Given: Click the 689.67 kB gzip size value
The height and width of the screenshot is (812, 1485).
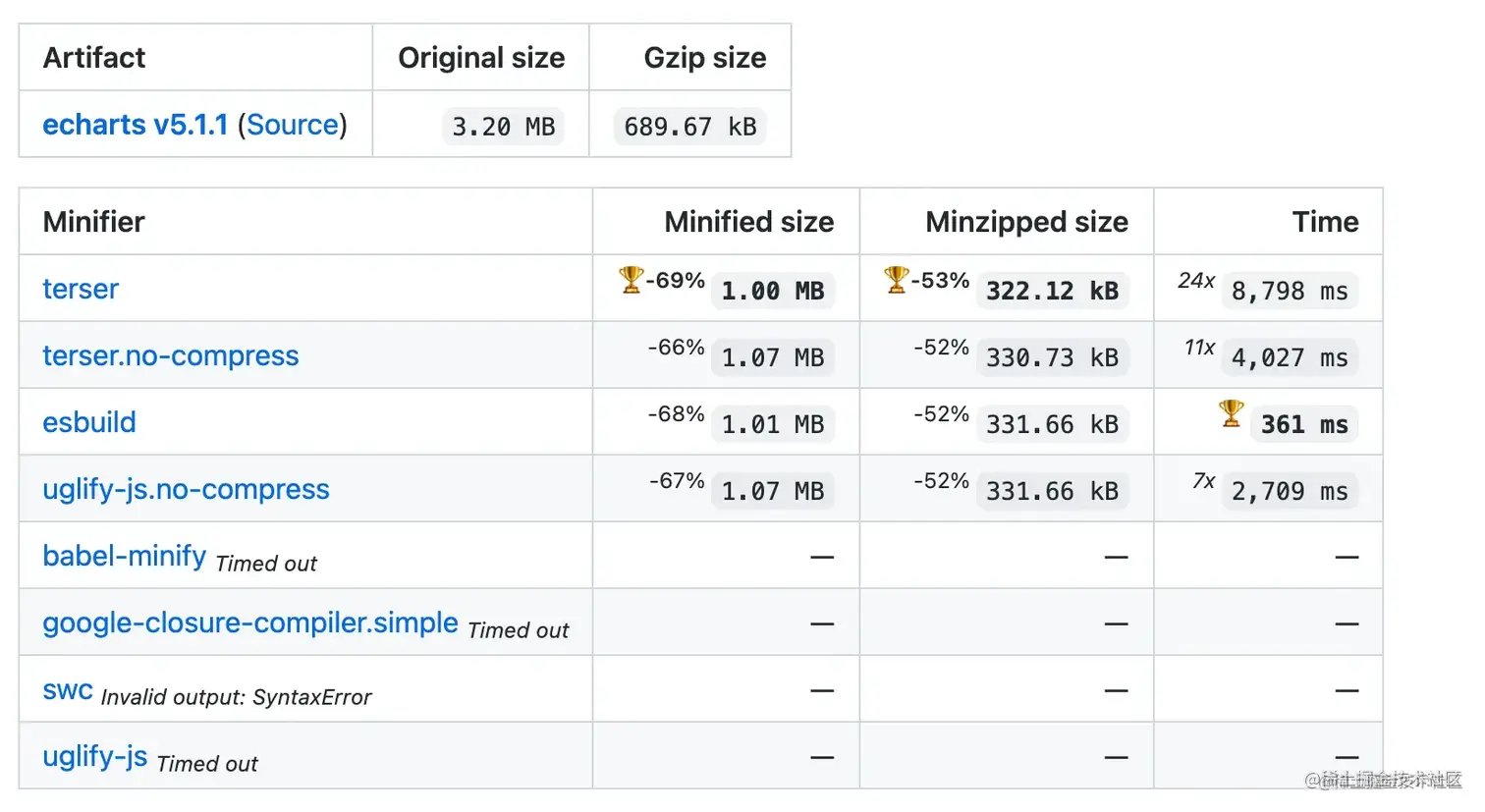Looking at the screenshot, I should point(689,127).
